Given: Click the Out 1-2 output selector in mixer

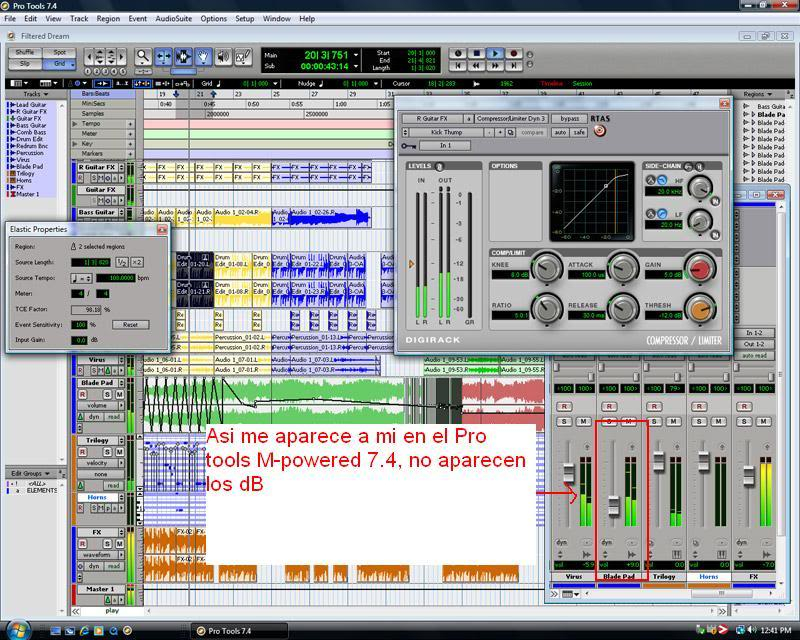Looking at the screenshot, I should coord(754,344).
